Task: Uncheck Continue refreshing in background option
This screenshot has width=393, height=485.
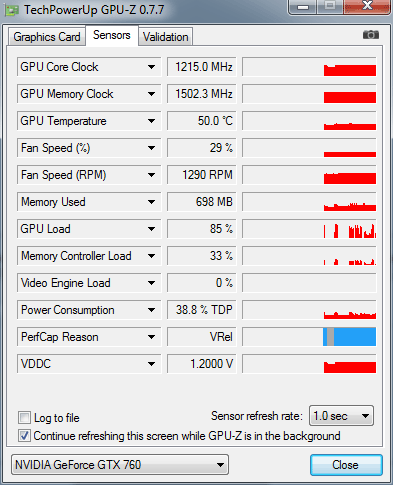Action: [24, 436]
